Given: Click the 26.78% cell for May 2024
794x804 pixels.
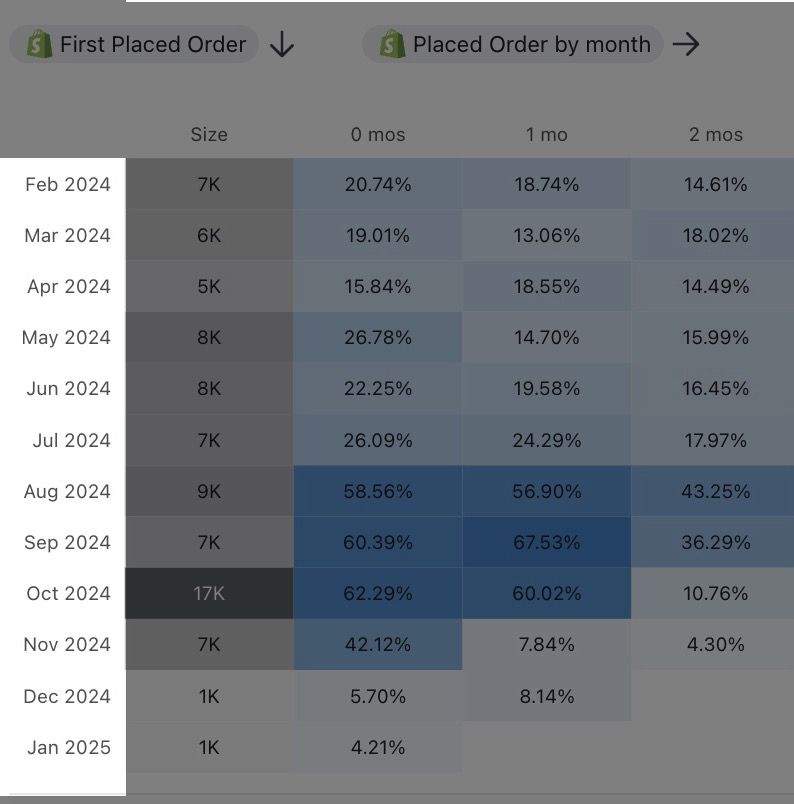Looking at the screenshot, I should 378,337.
